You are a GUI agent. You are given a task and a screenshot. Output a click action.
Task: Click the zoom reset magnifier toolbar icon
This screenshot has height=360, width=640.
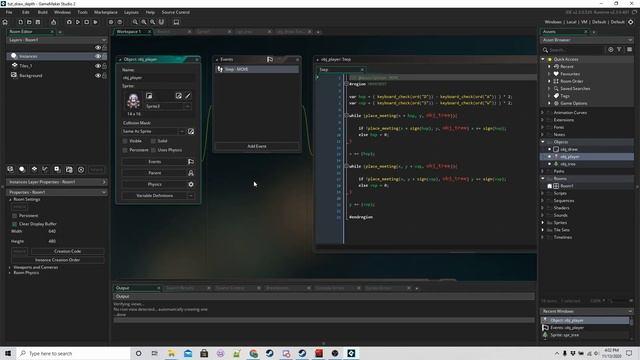click(x=144, y=22)
